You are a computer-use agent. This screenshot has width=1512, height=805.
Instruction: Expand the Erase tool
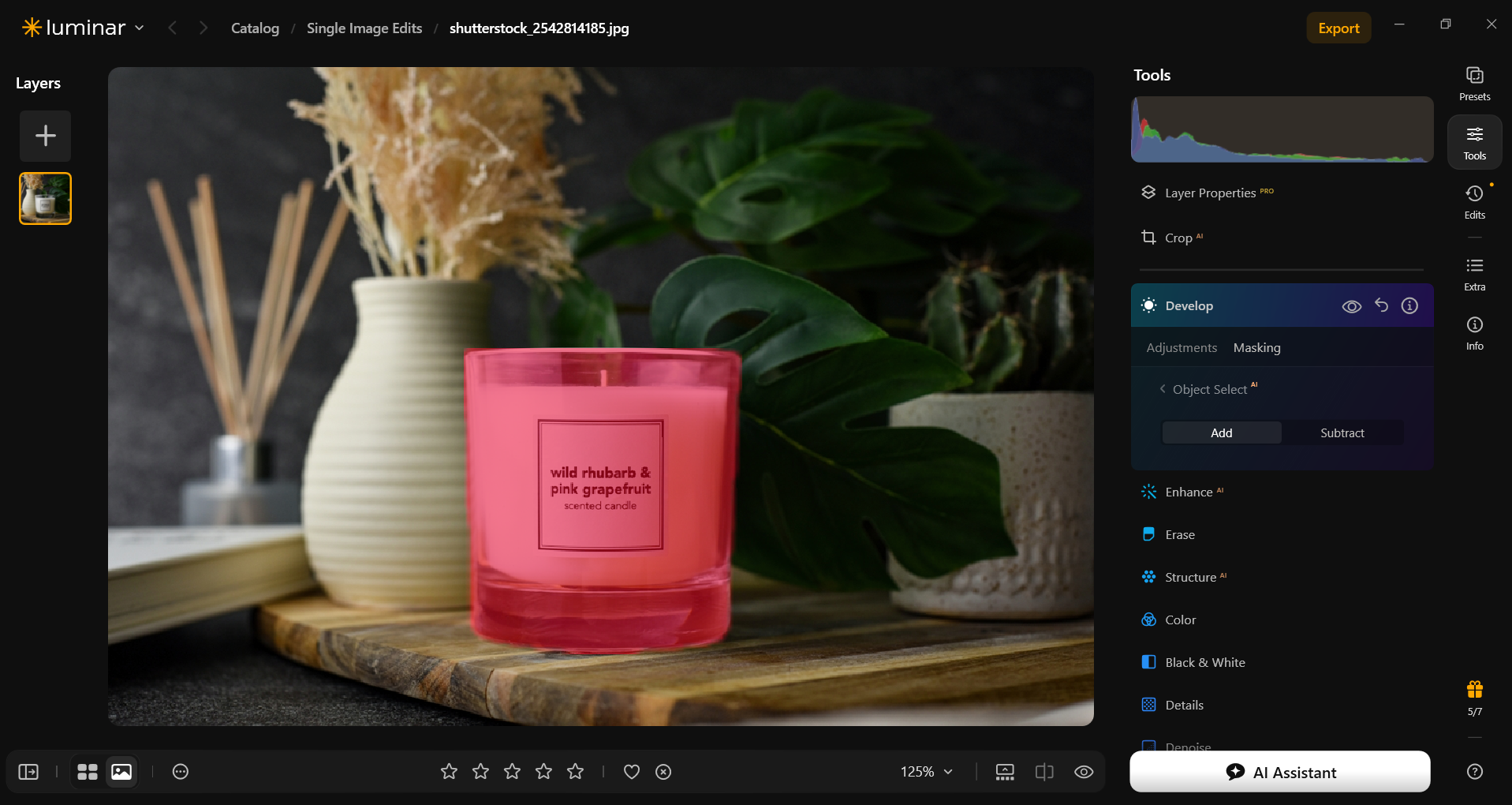click(1282, 534)
